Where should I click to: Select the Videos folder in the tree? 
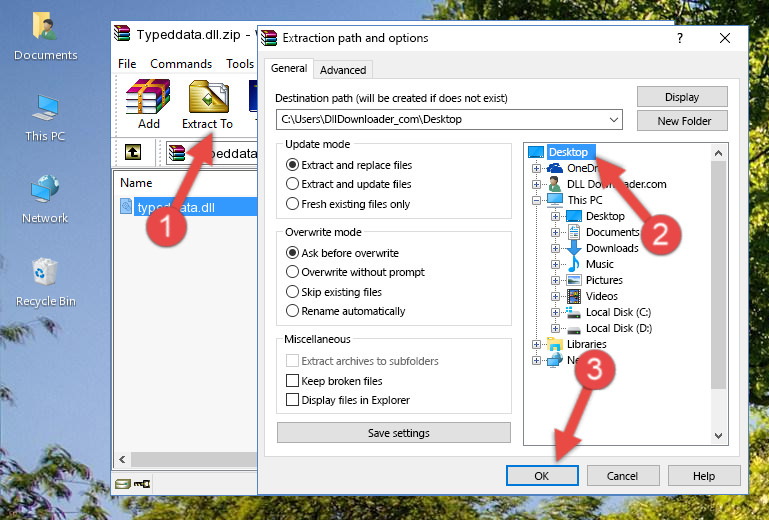(602, 296)
